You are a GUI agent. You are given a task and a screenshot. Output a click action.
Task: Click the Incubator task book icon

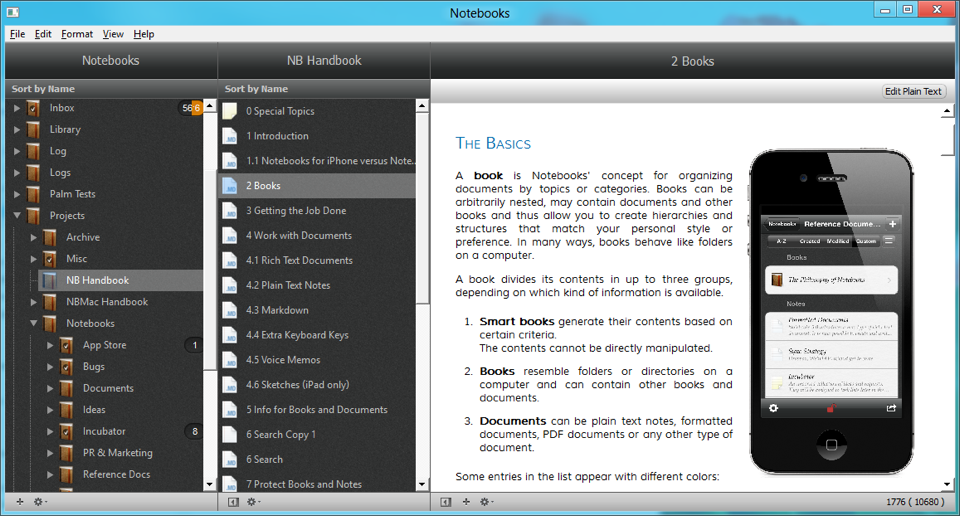point(66,432)
